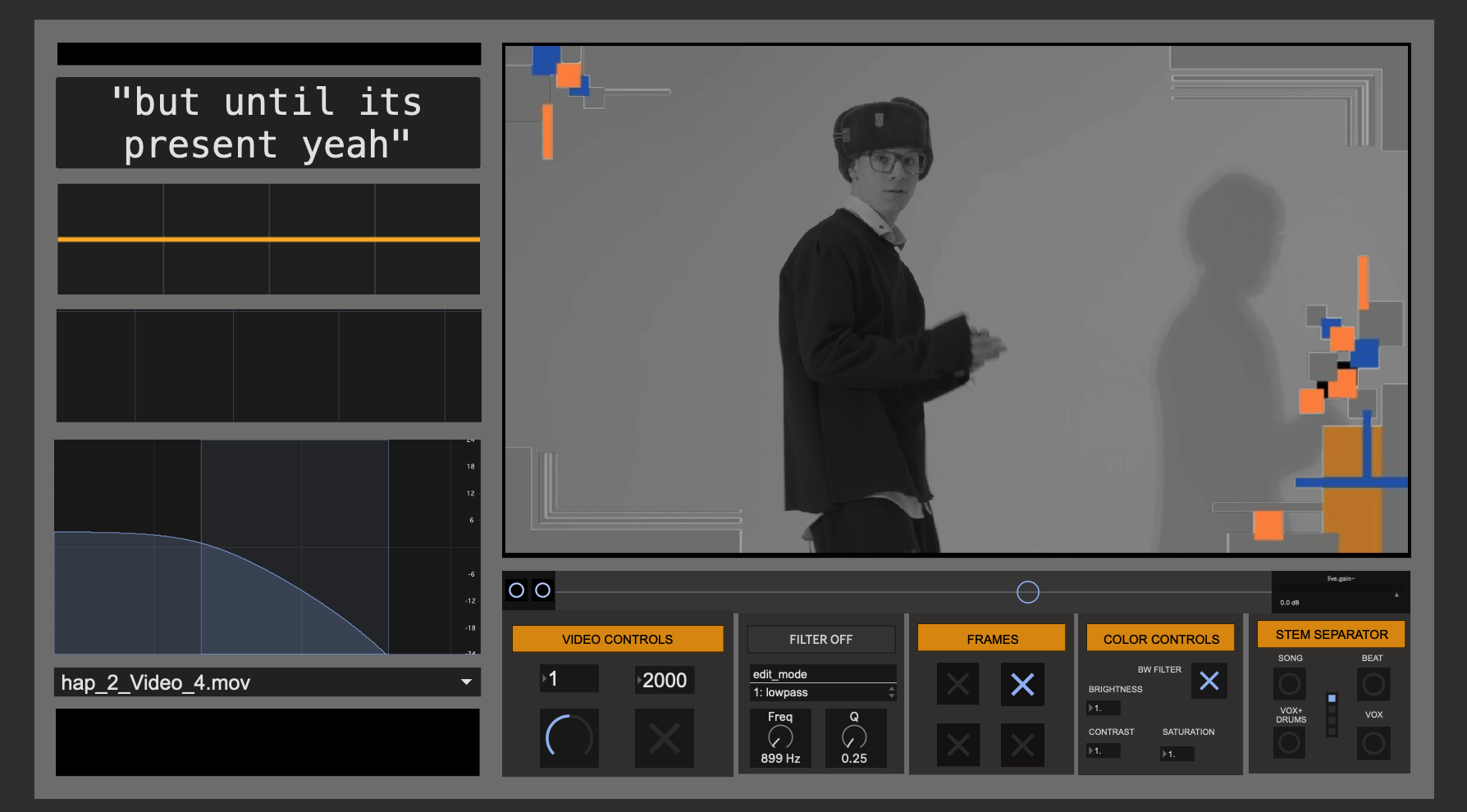Click the VOX stem circle button
This screenshot has height=812, width=1467.
click(x=1373, y=743)
